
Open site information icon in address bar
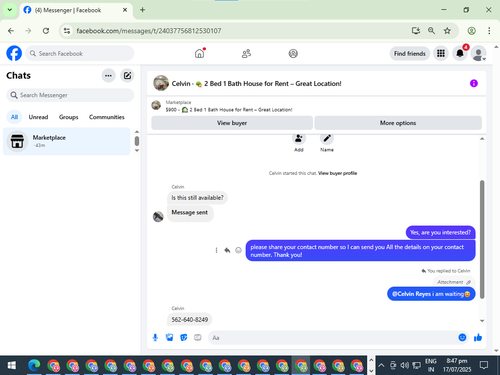tap(67, 31)
